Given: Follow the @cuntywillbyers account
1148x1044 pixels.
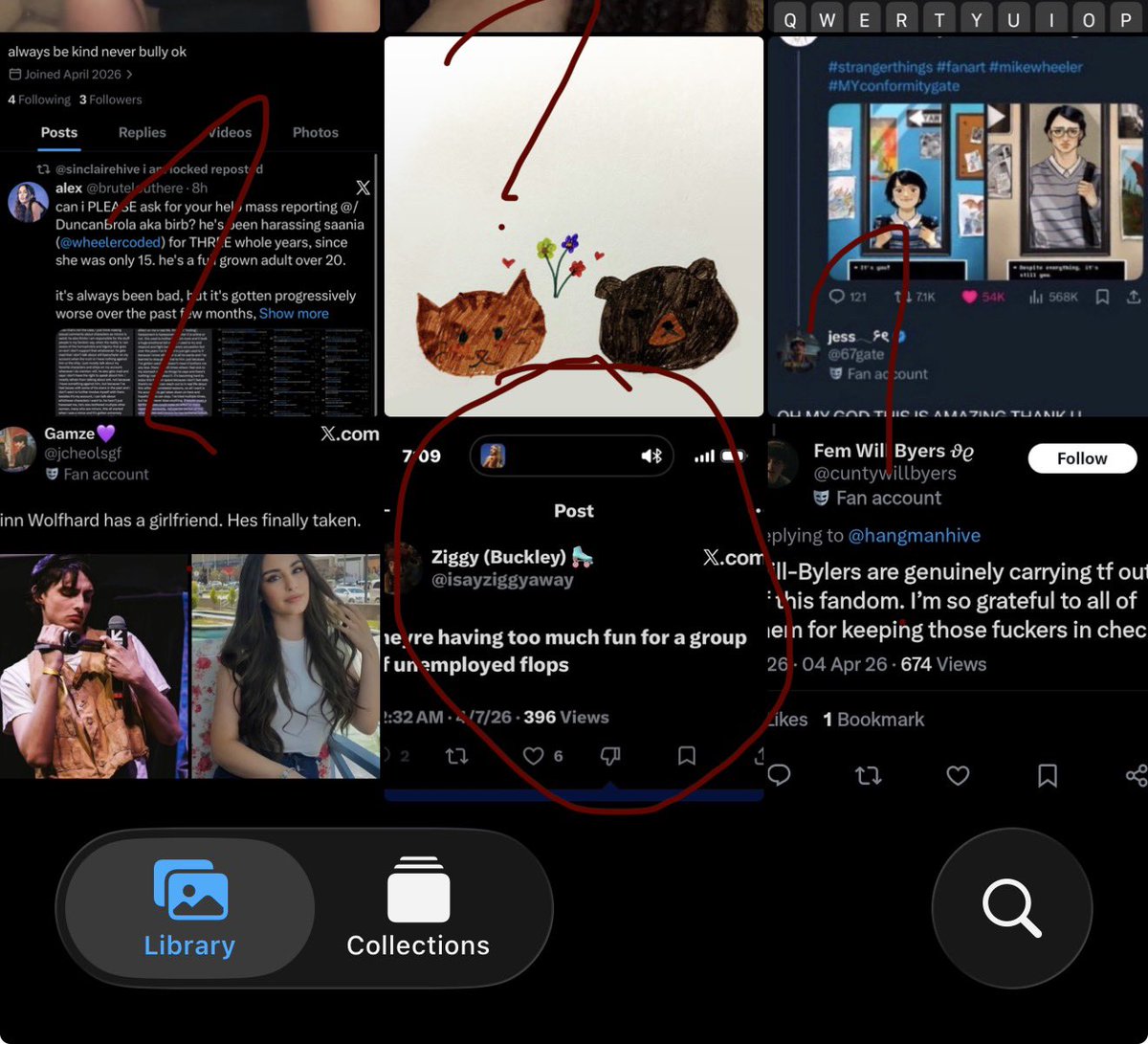Looking at the screenshot, I should 1081,458.
